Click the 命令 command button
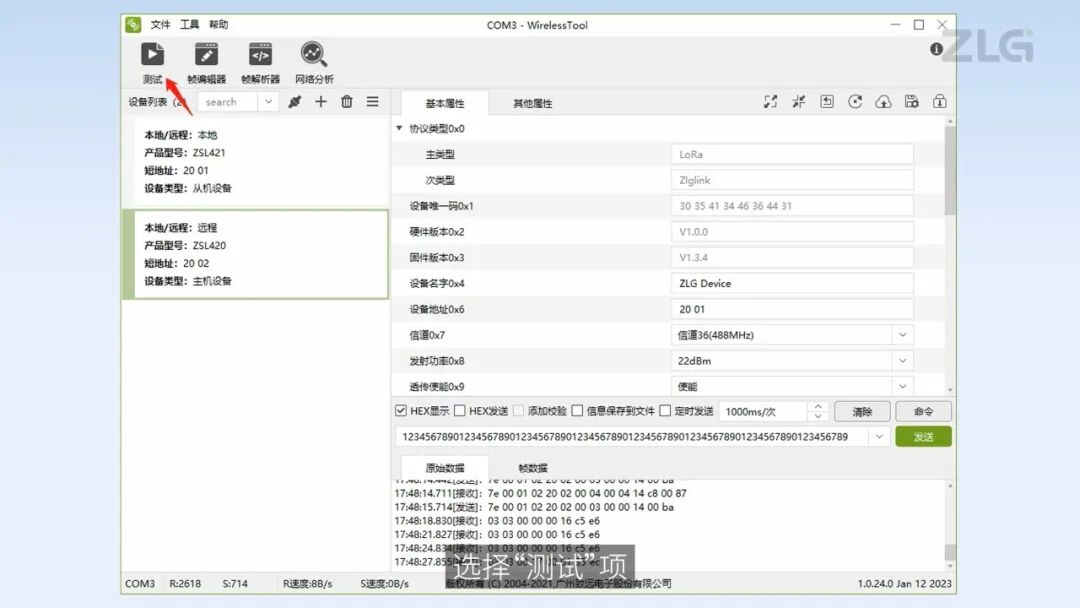 pyautogui.click(x=924, y=412)
